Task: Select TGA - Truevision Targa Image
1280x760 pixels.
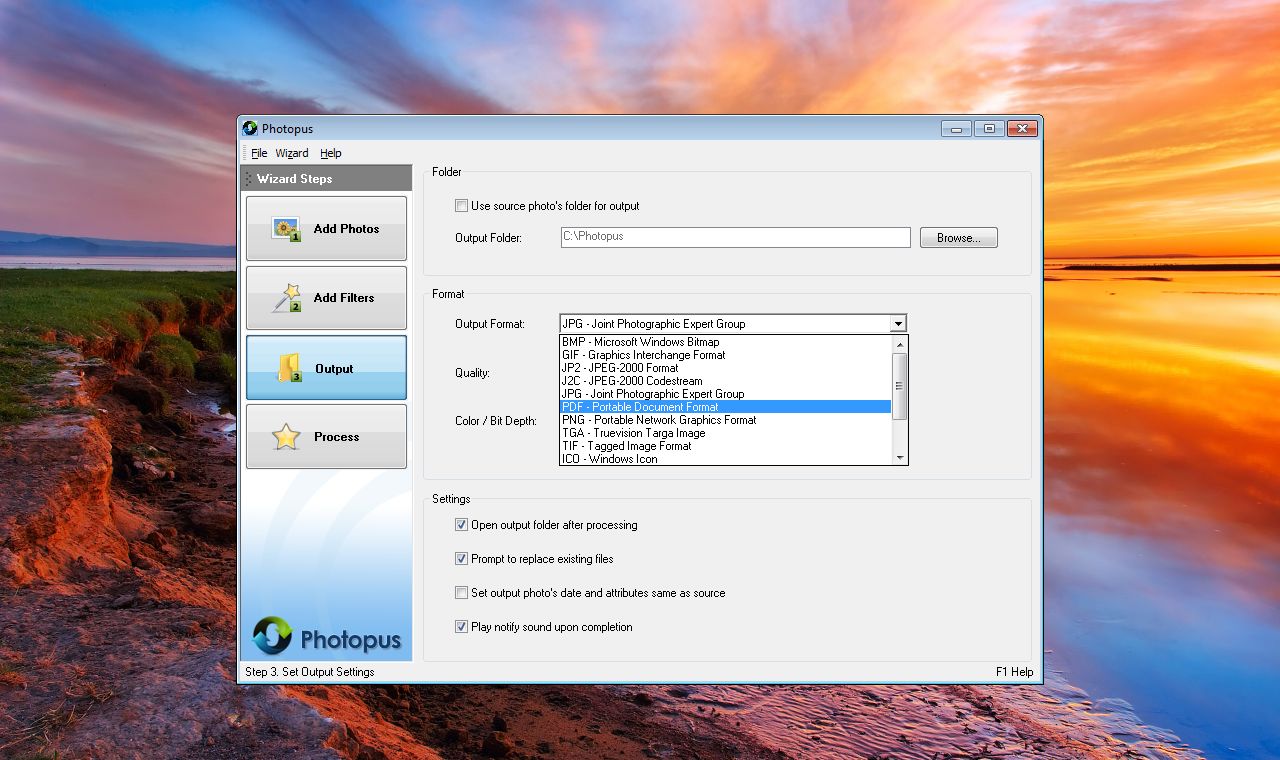Action: pyautogui.click(x=725, y=433)
